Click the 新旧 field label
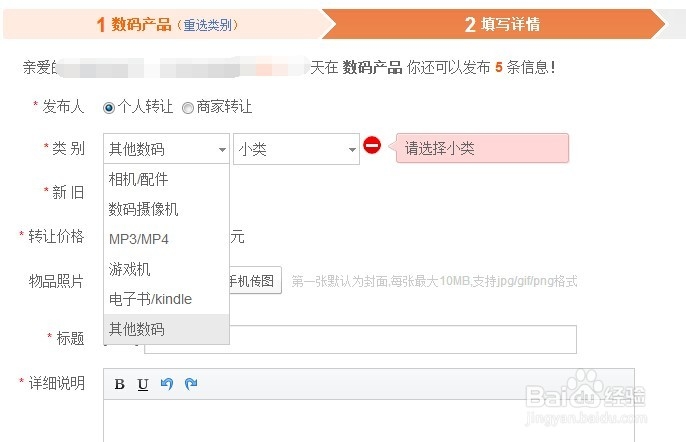The height and width of the screenshot is (442, 686). 68,193
